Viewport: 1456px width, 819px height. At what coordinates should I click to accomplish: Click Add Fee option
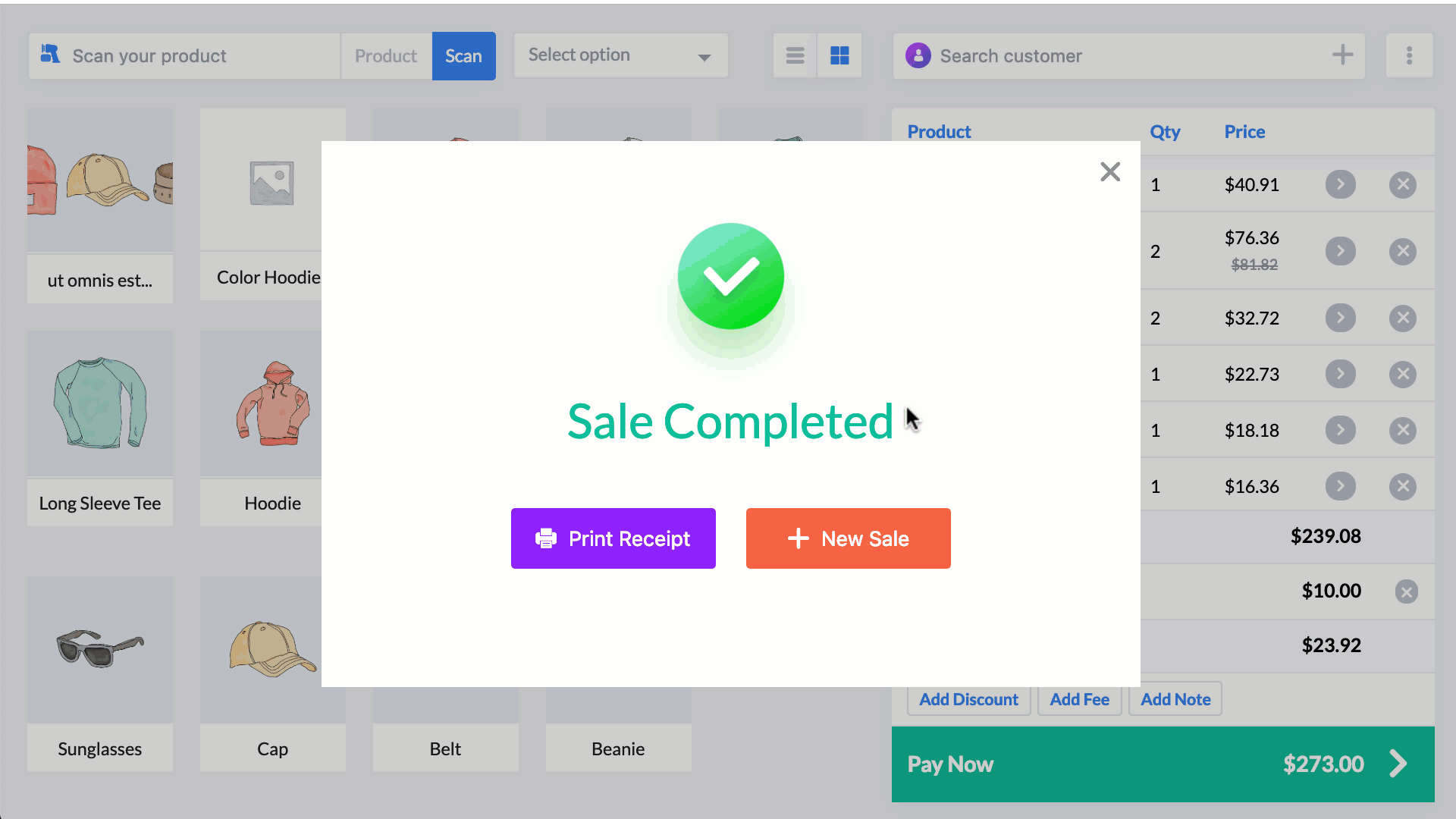(x=1080, y=699)
